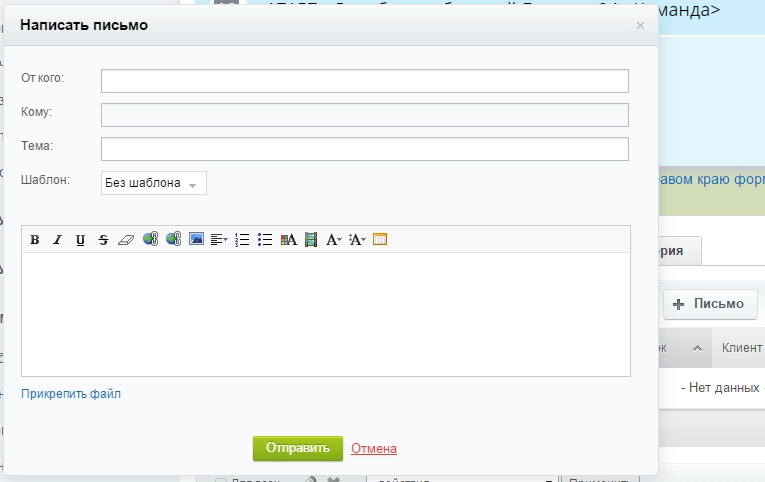Insert a table with the table icon
The height and width of the screenshot is (482, 765).
[380, 240]
